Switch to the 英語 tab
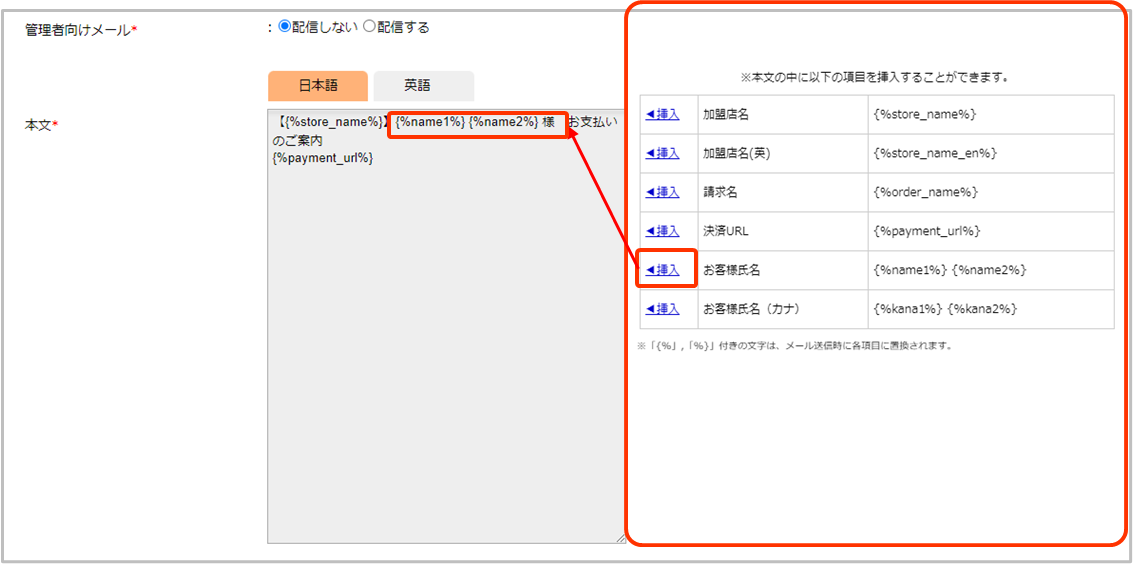This screenshot has height=564, width=1133. tap(423, 86)
